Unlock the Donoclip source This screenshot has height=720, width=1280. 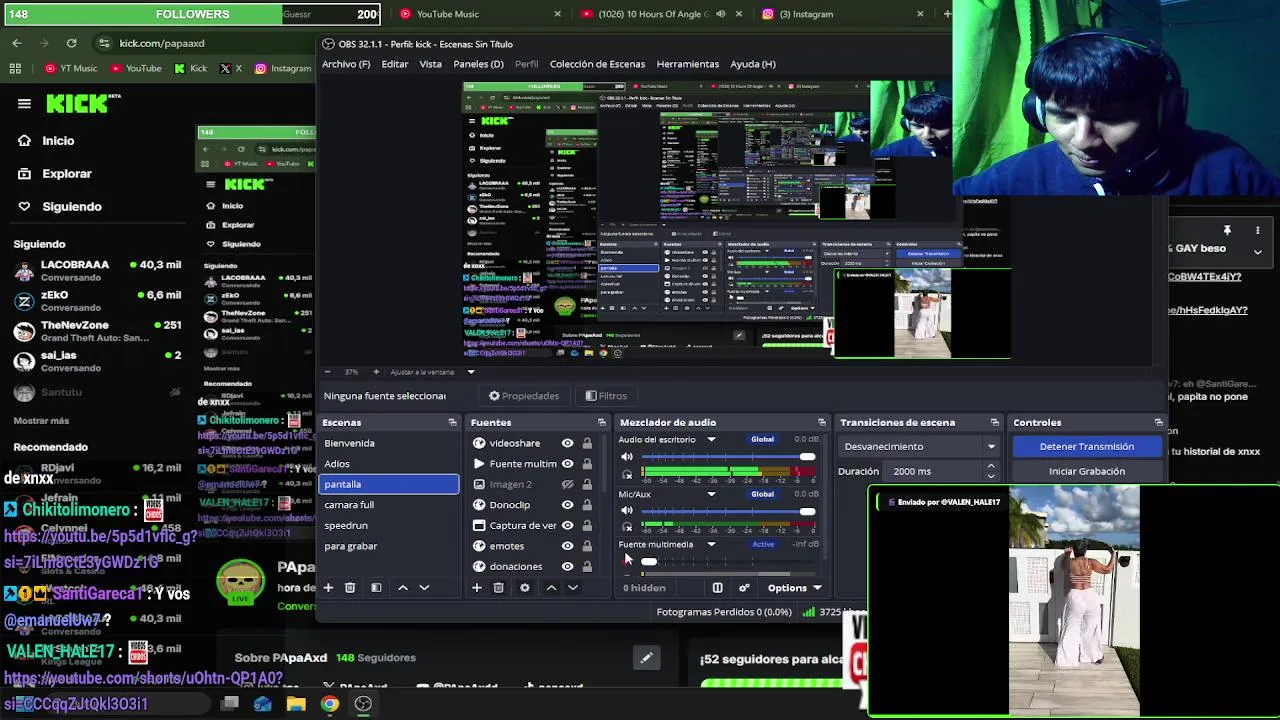(587, 505)
